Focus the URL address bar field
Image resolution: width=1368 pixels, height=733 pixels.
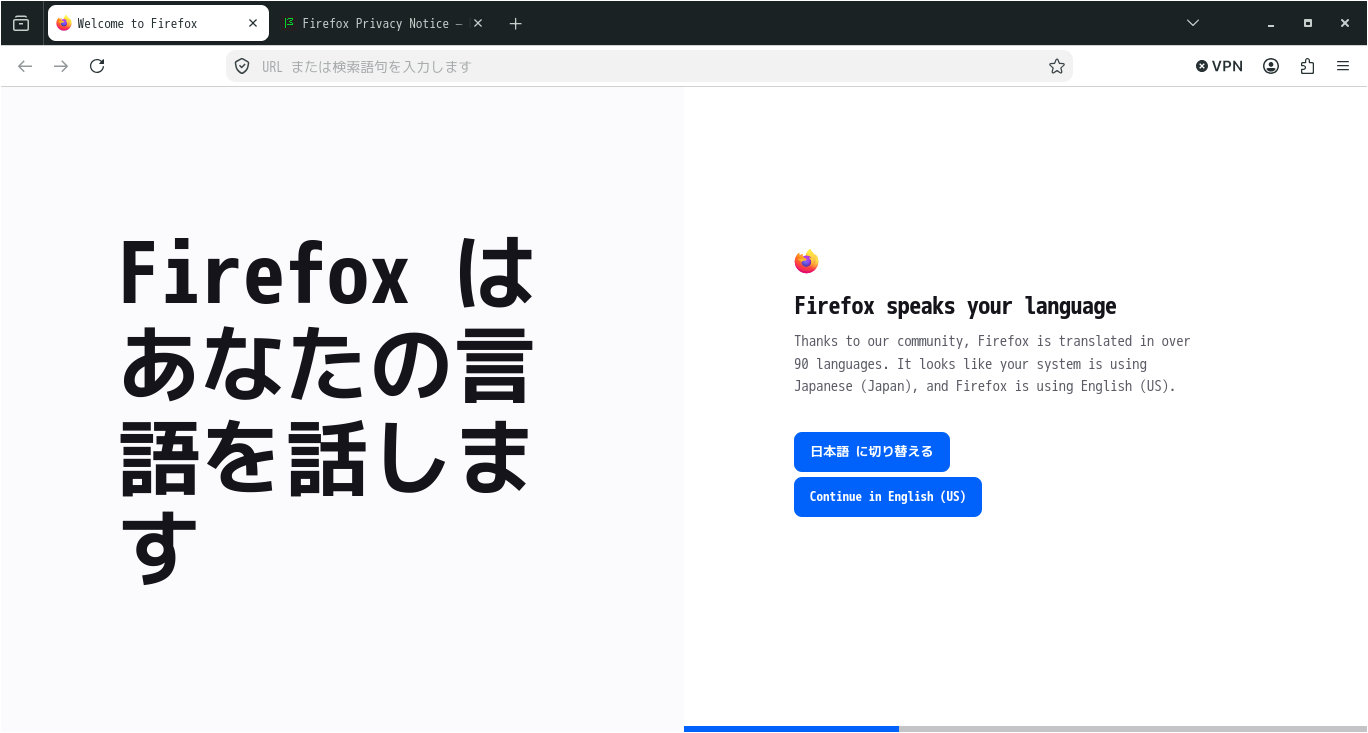pos(649,66)
